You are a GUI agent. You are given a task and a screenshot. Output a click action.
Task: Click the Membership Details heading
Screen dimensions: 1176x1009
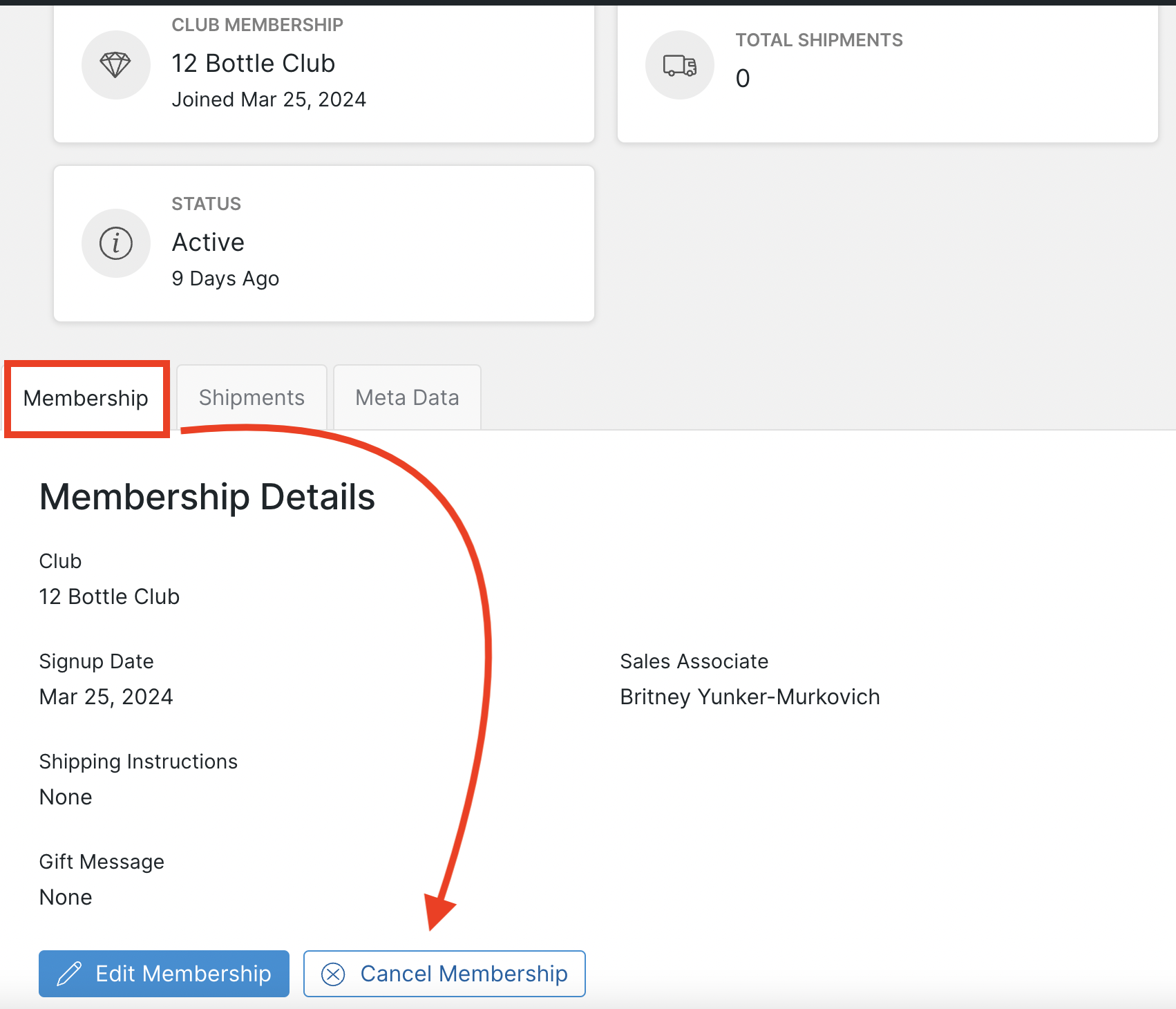pos(207,496)
